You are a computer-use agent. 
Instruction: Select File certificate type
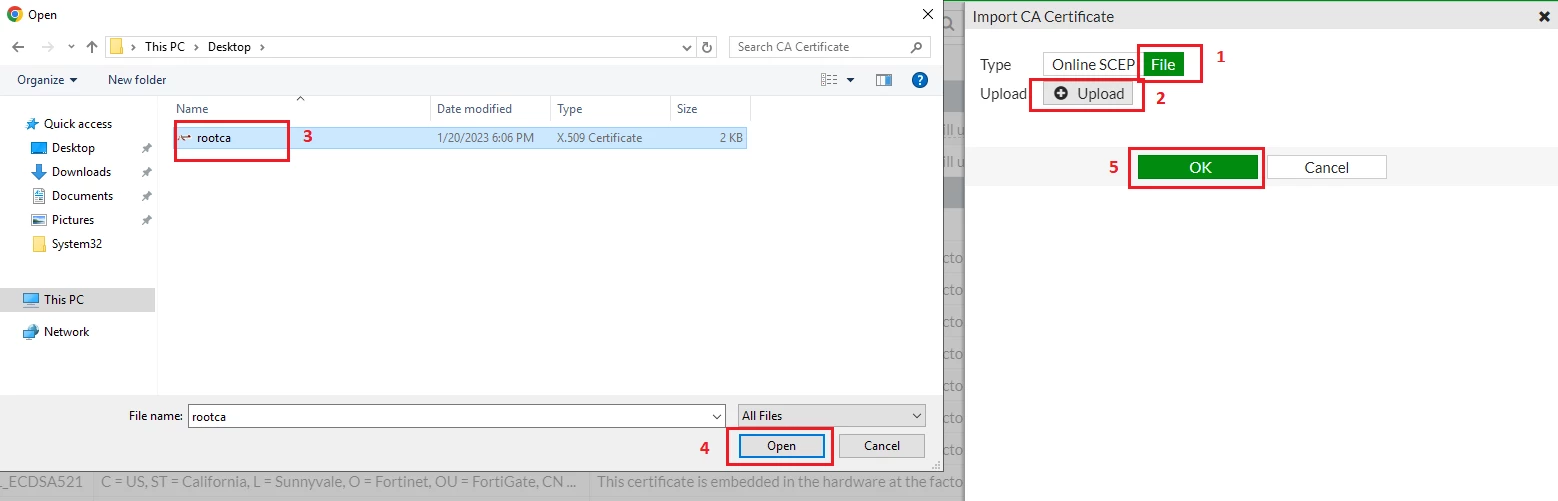[x=1163, y=65]
